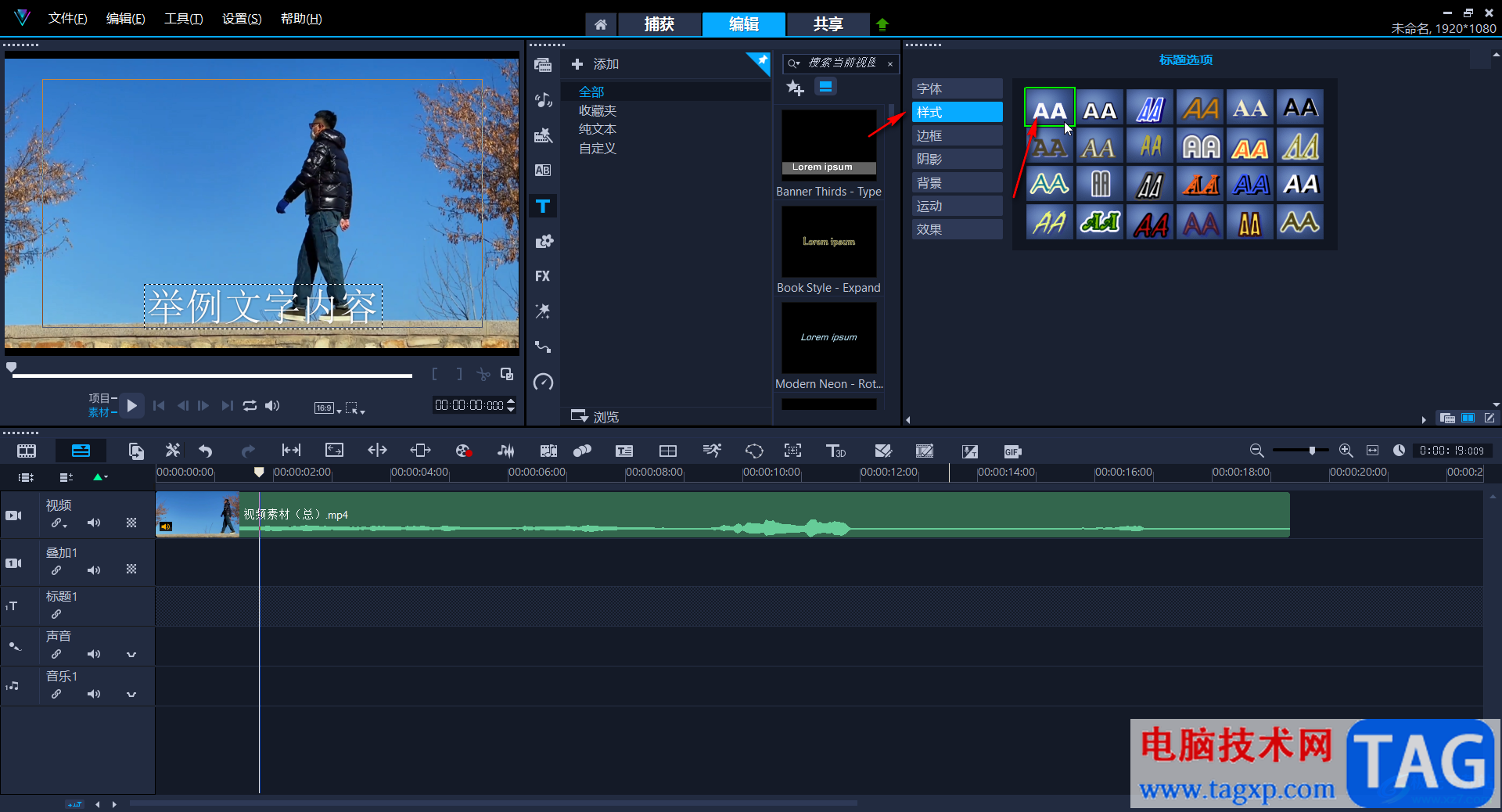This screenshot has width=1502, height=812.
Task: Mute the 声音 track speaker
Action: click(94, 654)
